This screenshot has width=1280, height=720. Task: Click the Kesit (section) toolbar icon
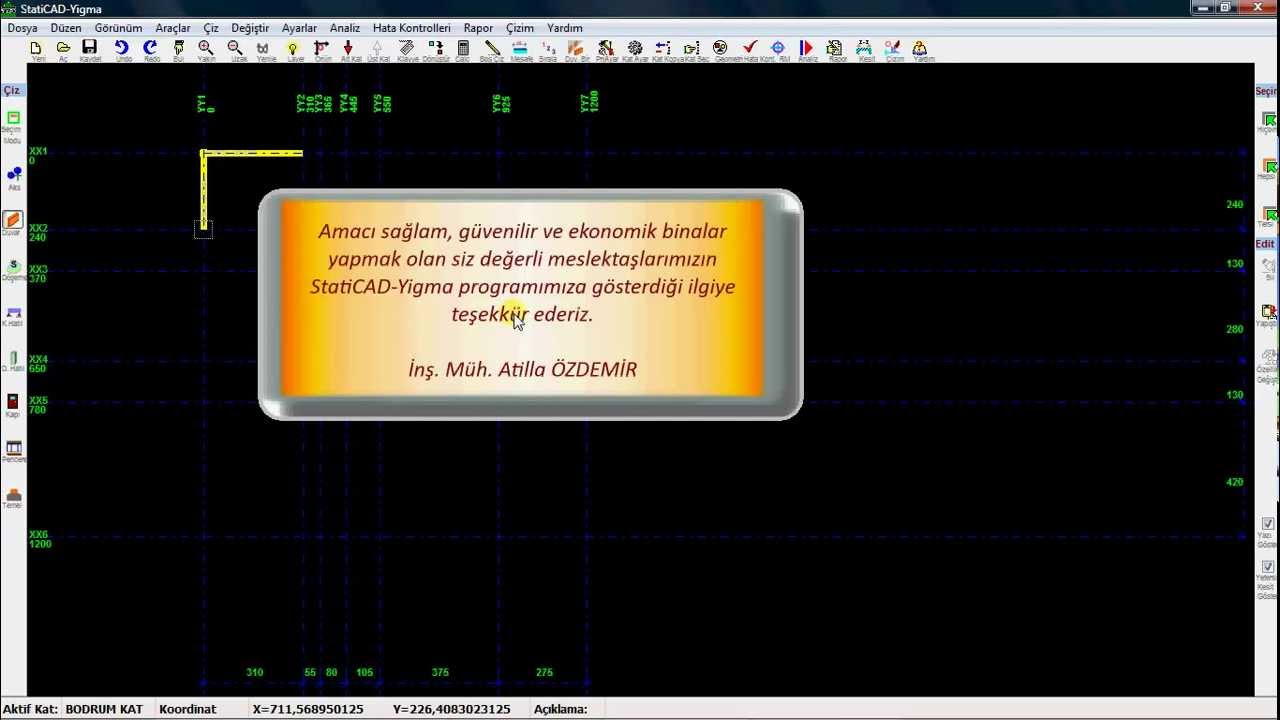864,48
